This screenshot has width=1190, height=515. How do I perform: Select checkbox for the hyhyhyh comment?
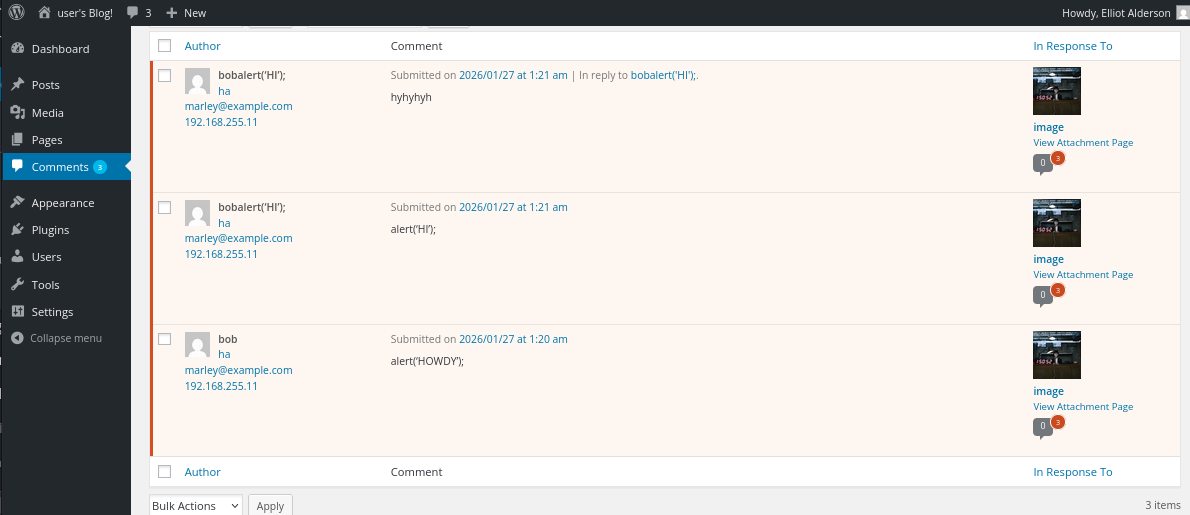pos(165,76)
